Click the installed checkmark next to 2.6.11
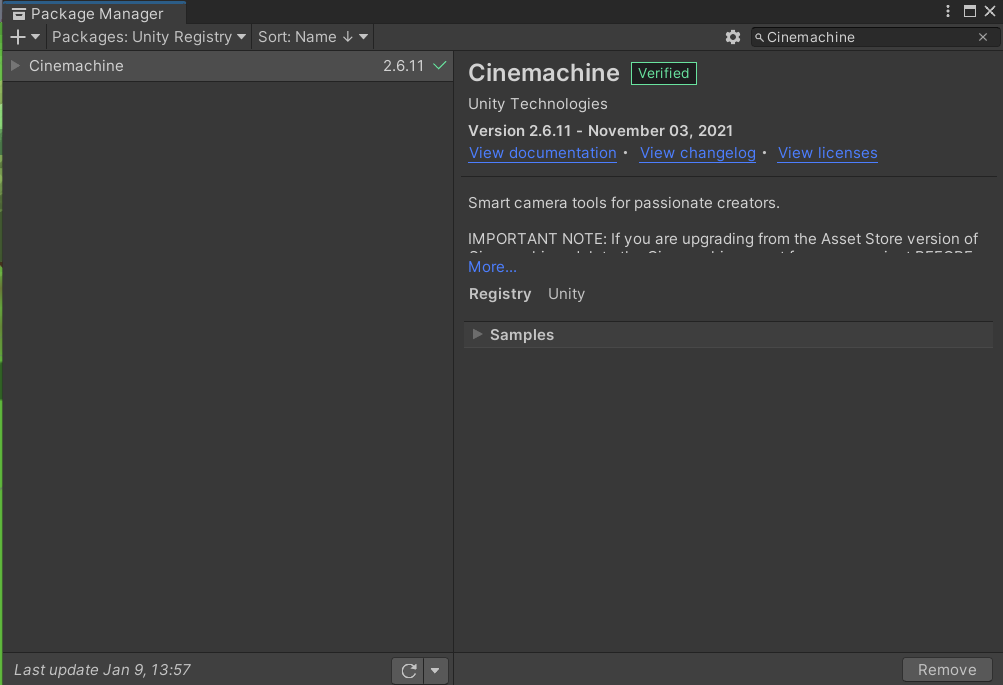Screen dimensions: 1003x685 439,65
